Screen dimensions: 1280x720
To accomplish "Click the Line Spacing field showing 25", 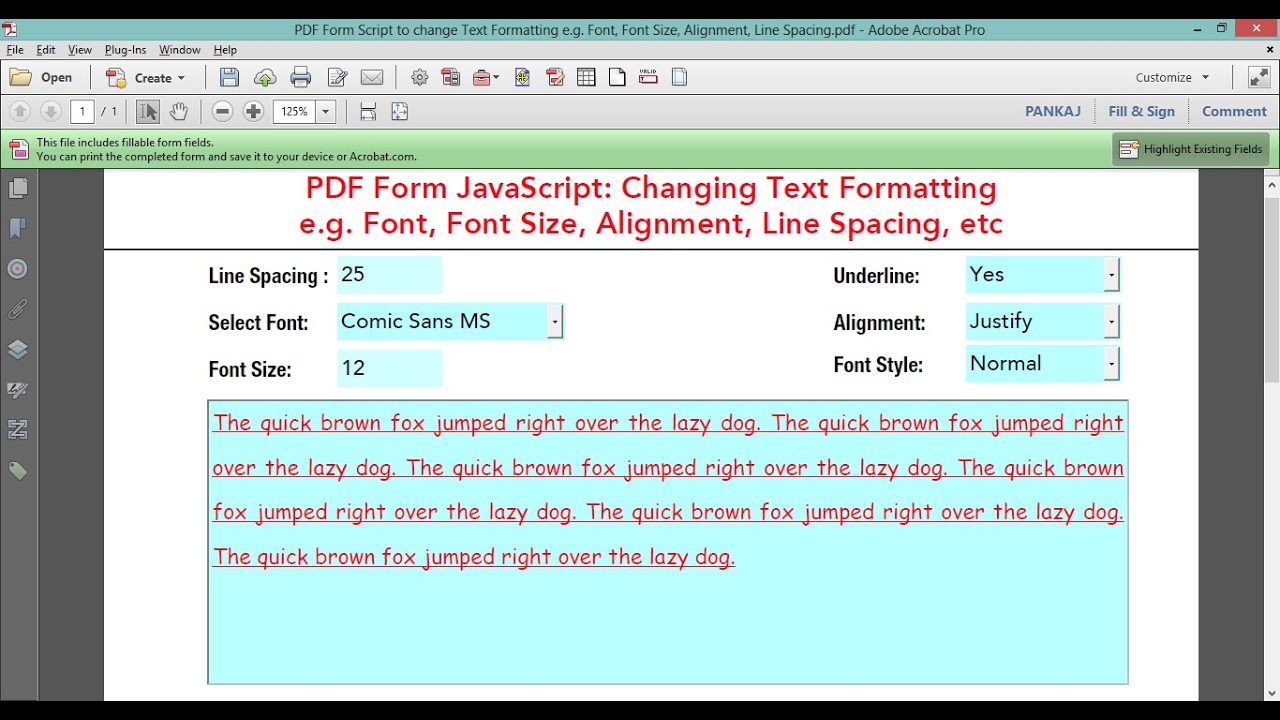I will point(389,275).
